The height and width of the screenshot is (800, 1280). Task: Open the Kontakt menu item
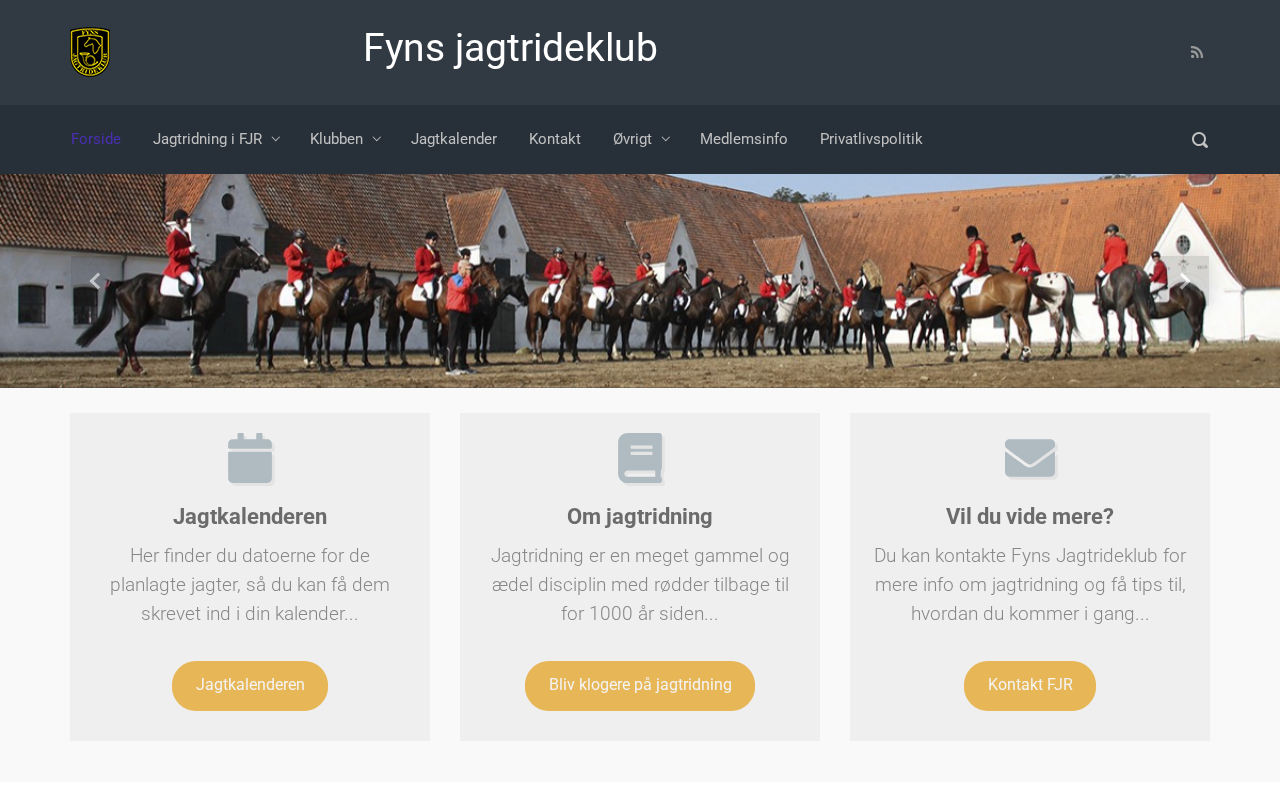tap(555, 139)
